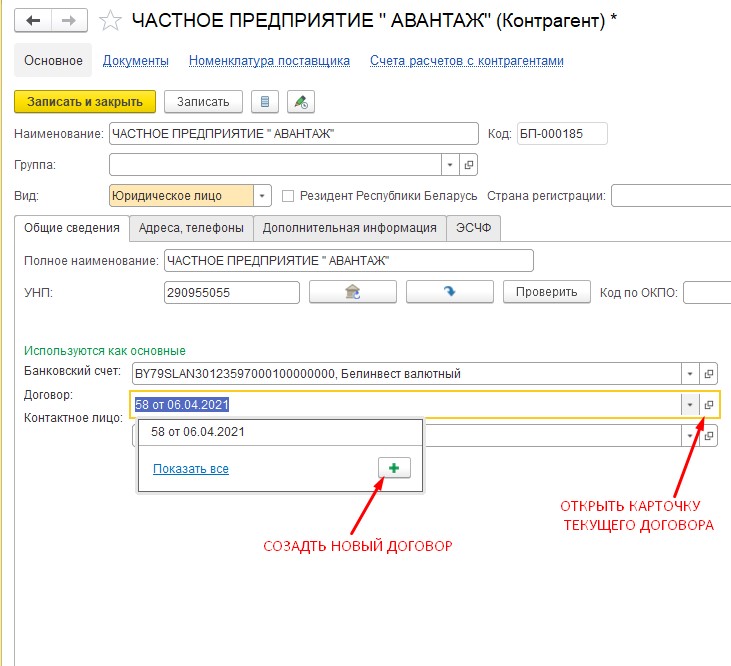Click into the Наименование field
This screenshot has height=666, width=731.
tap(294, 134)
